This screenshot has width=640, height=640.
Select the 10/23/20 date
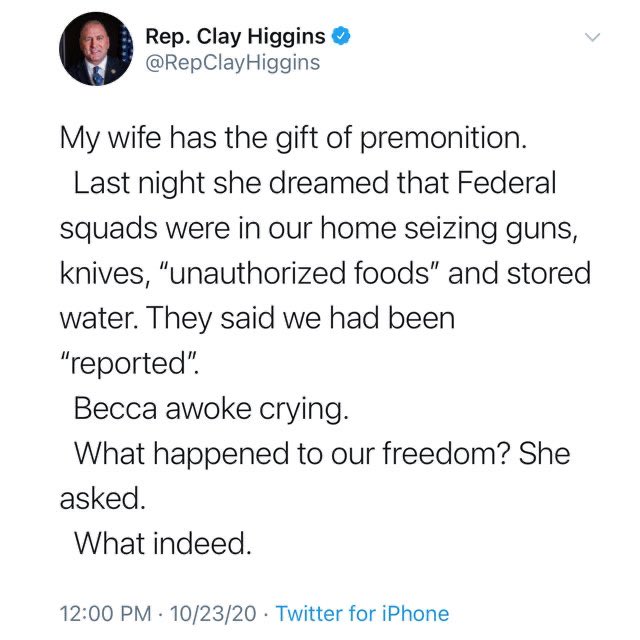coord(213,613)
